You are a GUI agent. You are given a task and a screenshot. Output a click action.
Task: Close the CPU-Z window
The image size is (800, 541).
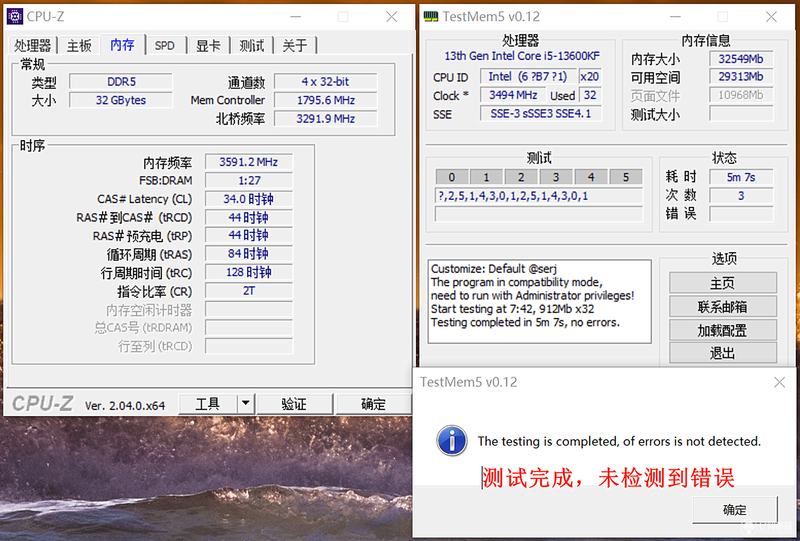click(391, 17)
